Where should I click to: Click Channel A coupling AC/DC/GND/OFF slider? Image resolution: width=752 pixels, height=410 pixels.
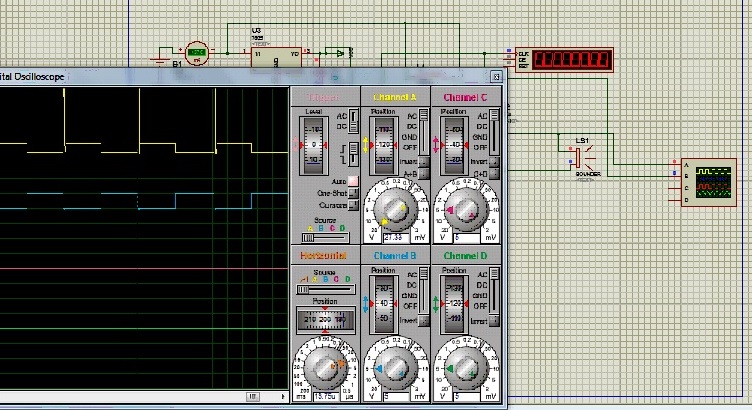pyautogui.click(x=424, y=131)
